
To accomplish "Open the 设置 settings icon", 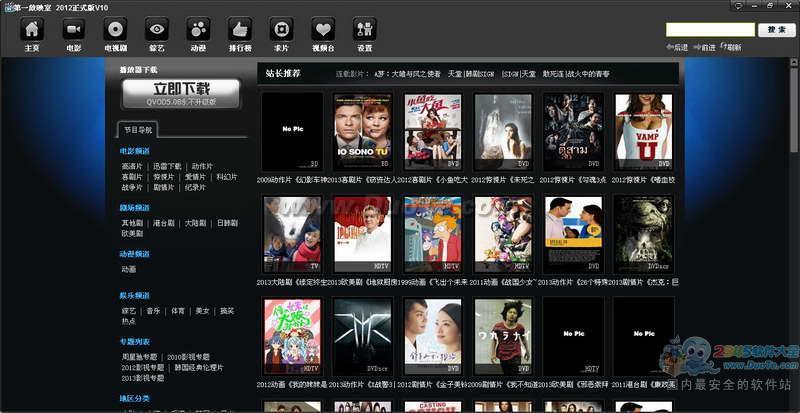I will [365, 29].
